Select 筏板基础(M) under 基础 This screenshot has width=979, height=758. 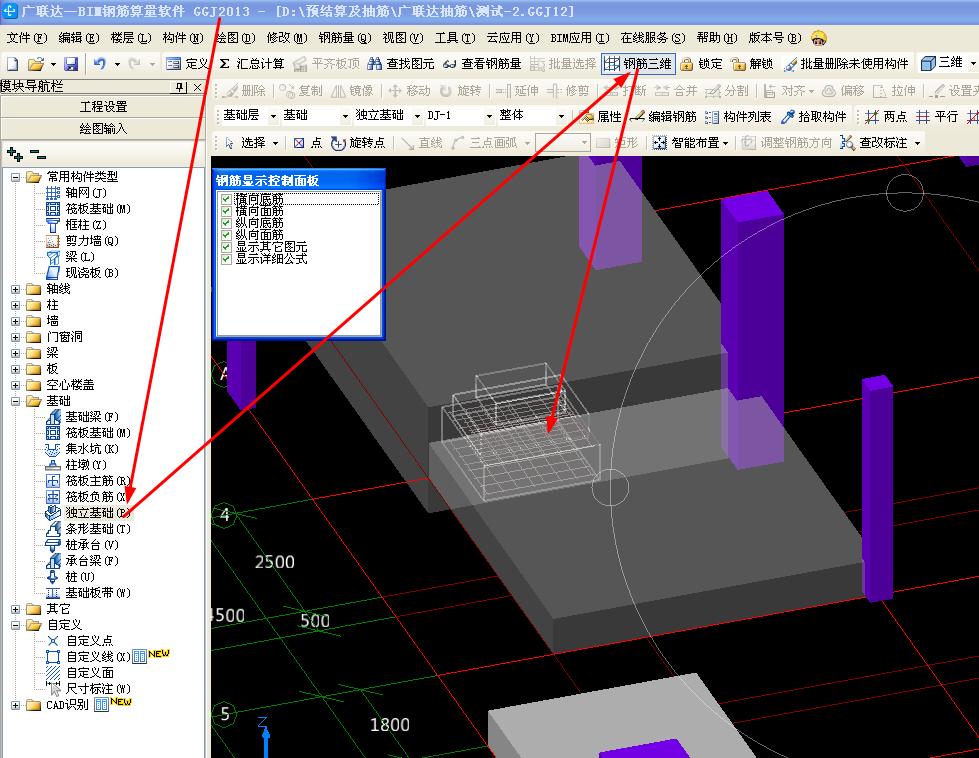coord(89,433)
